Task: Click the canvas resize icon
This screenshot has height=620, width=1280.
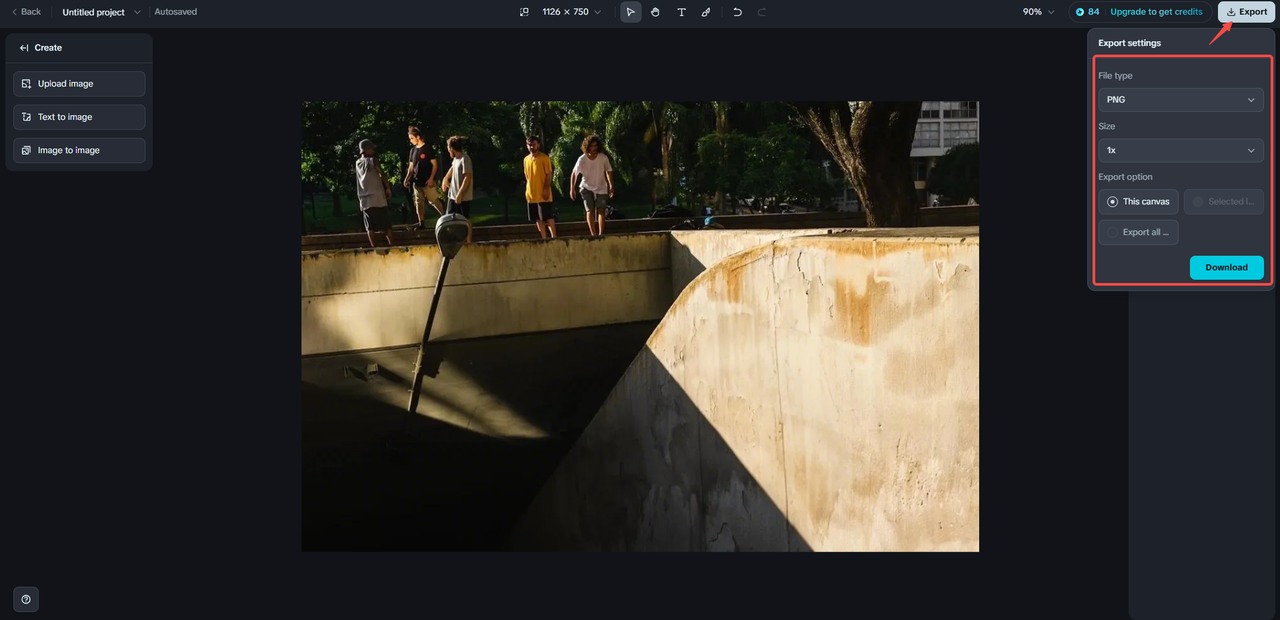Action: point(524,12)
